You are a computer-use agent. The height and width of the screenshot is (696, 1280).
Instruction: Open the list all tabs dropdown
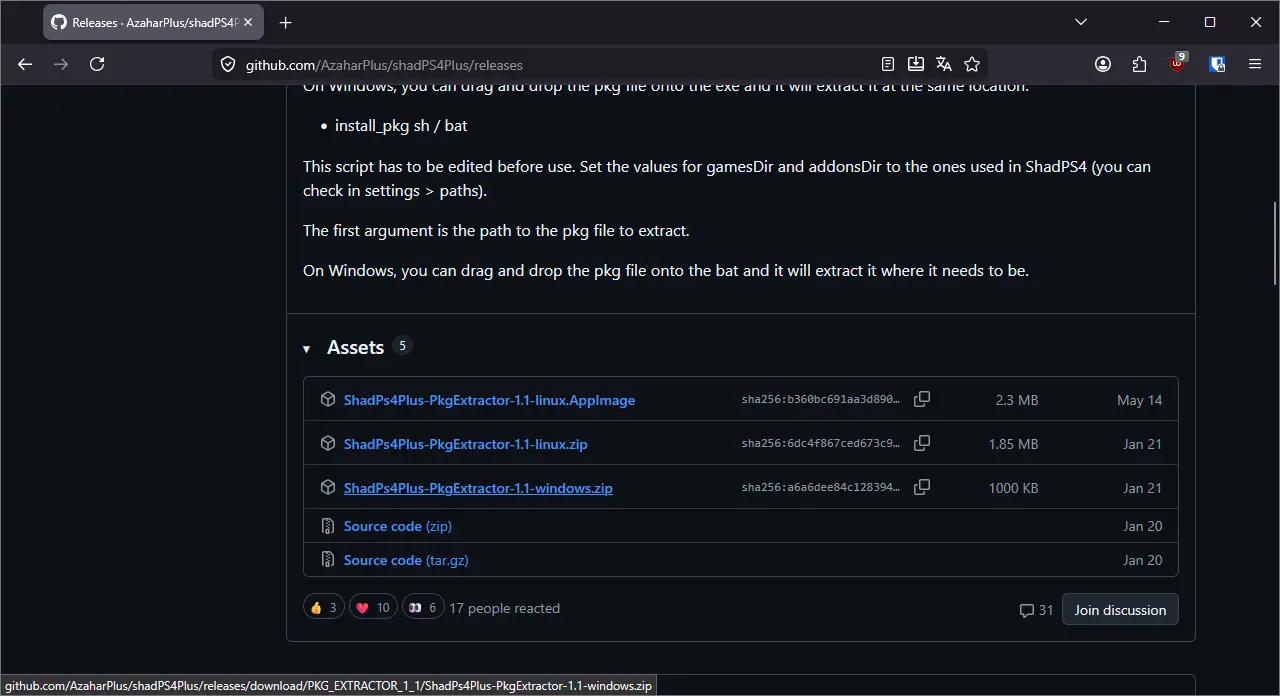pyautogui.click(x=1081, y=22)
